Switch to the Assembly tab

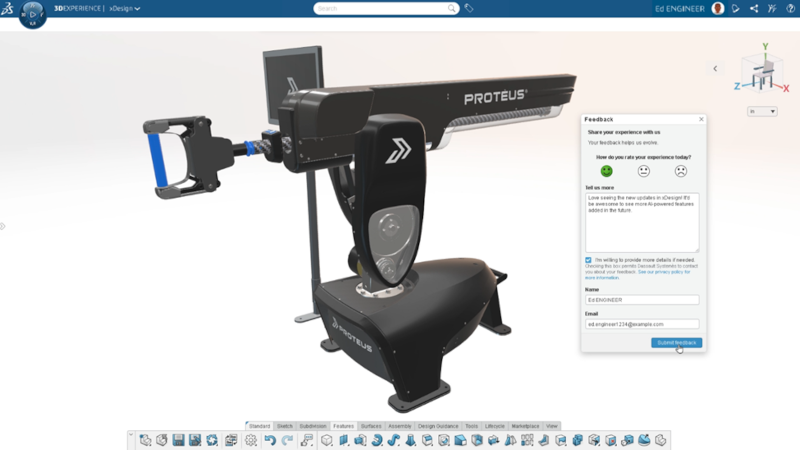pos(399,426)
